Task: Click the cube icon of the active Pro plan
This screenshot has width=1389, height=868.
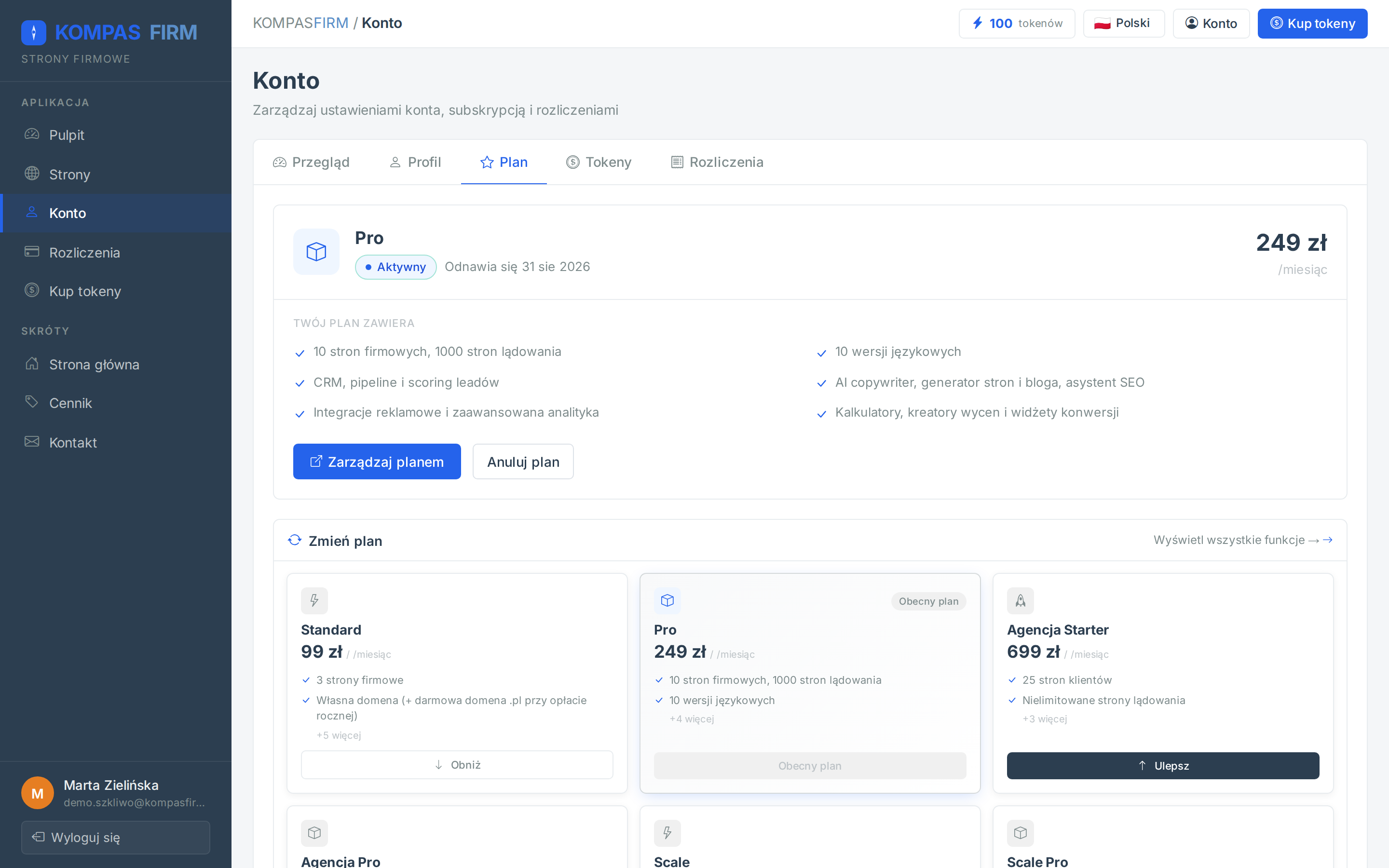Action: (316, 251)
